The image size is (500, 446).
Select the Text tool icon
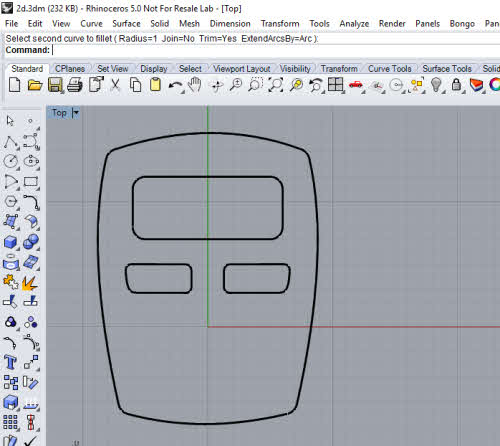click(x=10, y=362)
